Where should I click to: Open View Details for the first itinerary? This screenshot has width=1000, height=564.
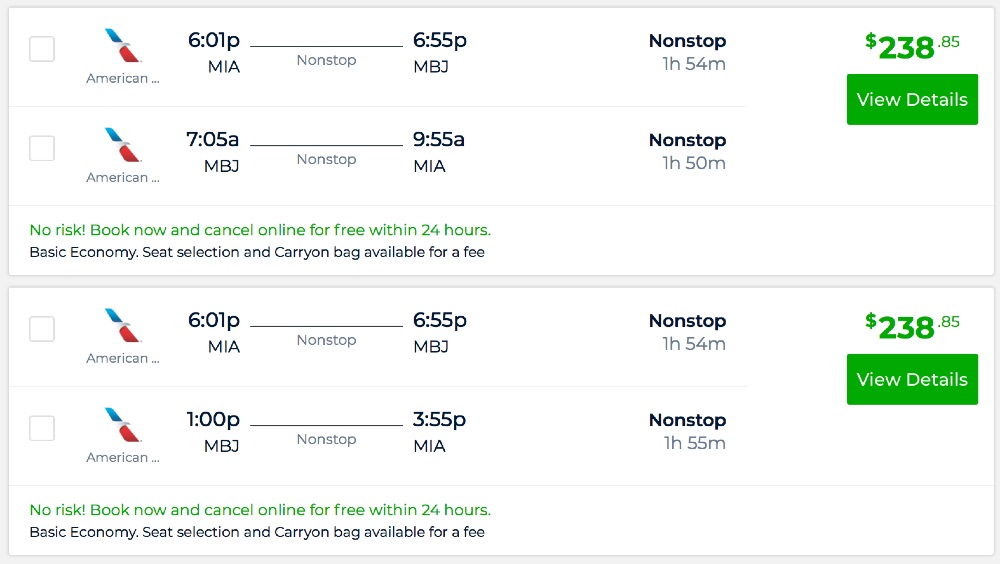(x=912, y=100)
